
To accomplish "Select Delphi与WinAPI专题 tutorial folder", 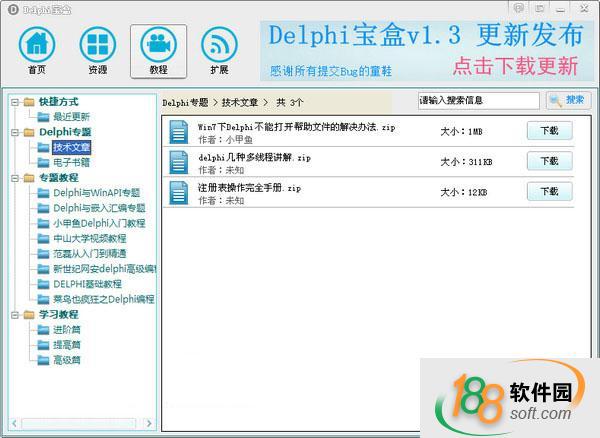I will [x=96, y=193].
